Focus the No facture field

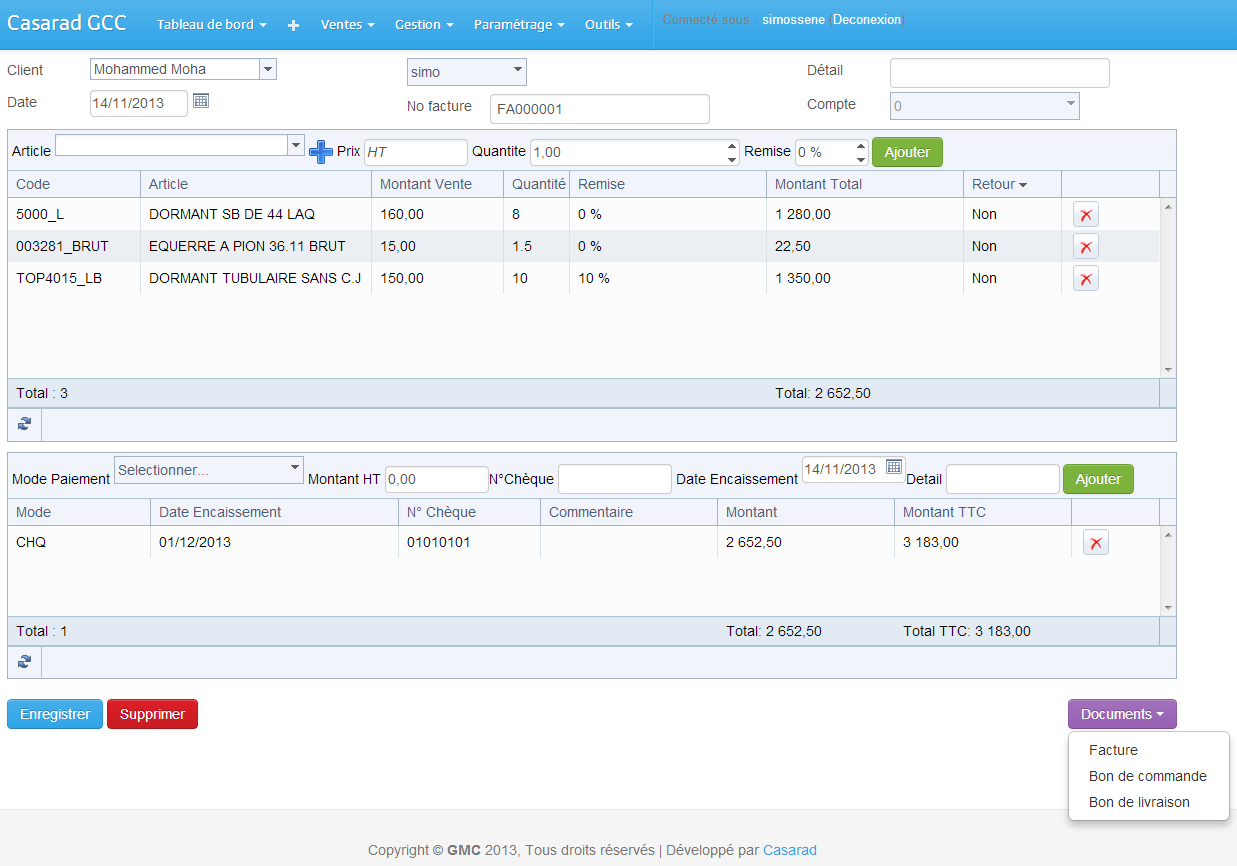point(600,109)
